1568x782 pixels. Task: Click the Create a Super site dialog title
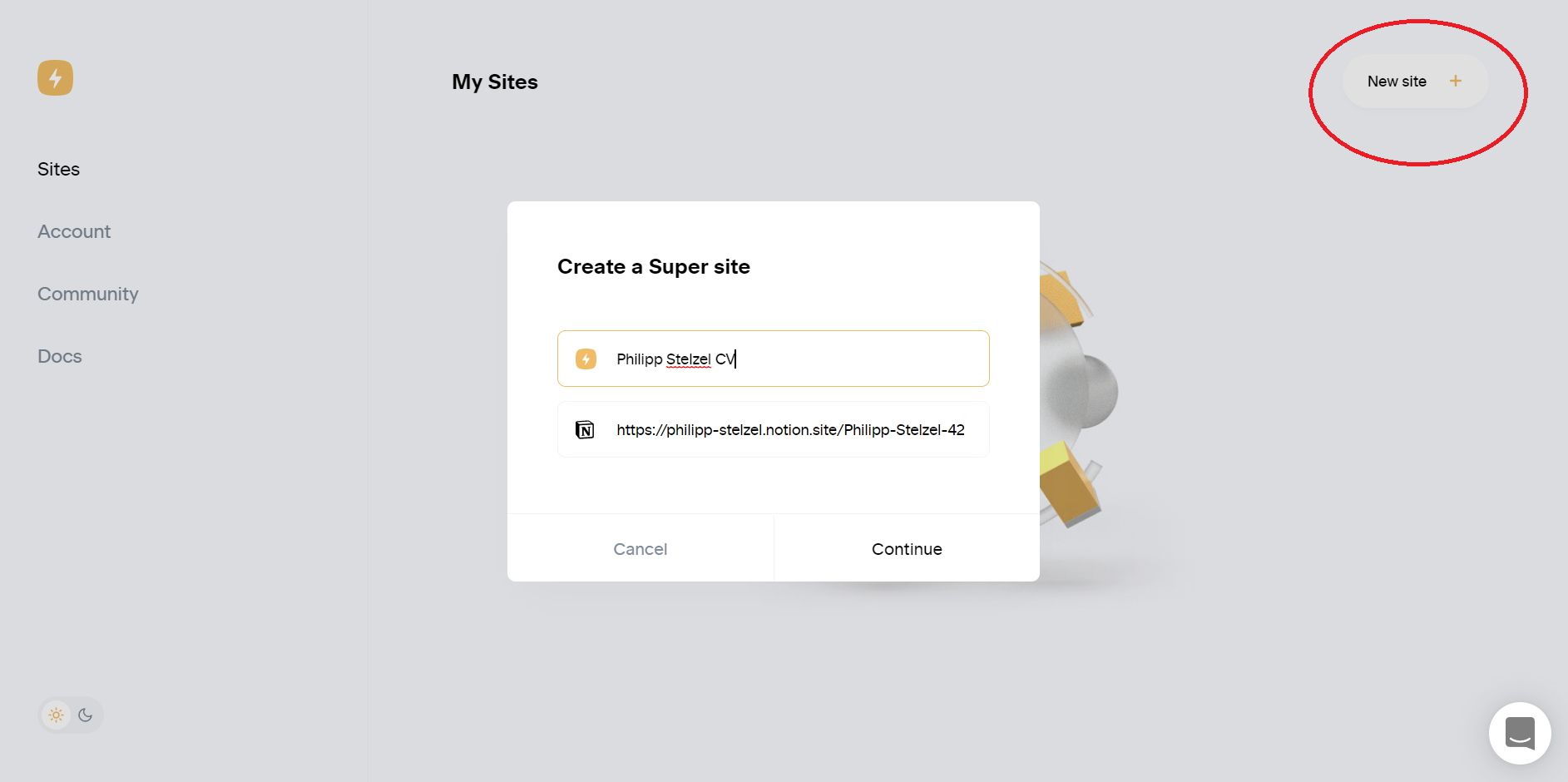[x=653, y=266]
